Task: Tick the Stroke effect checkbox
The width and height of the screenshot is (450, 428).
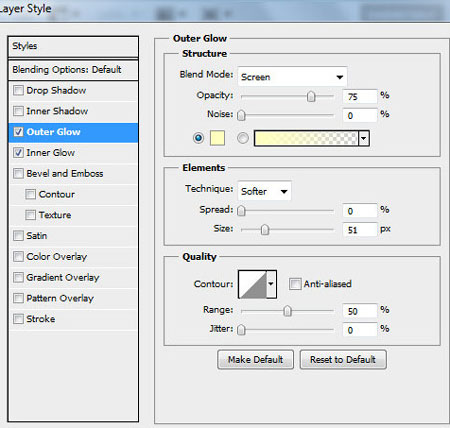Action: tap(18, 319)
